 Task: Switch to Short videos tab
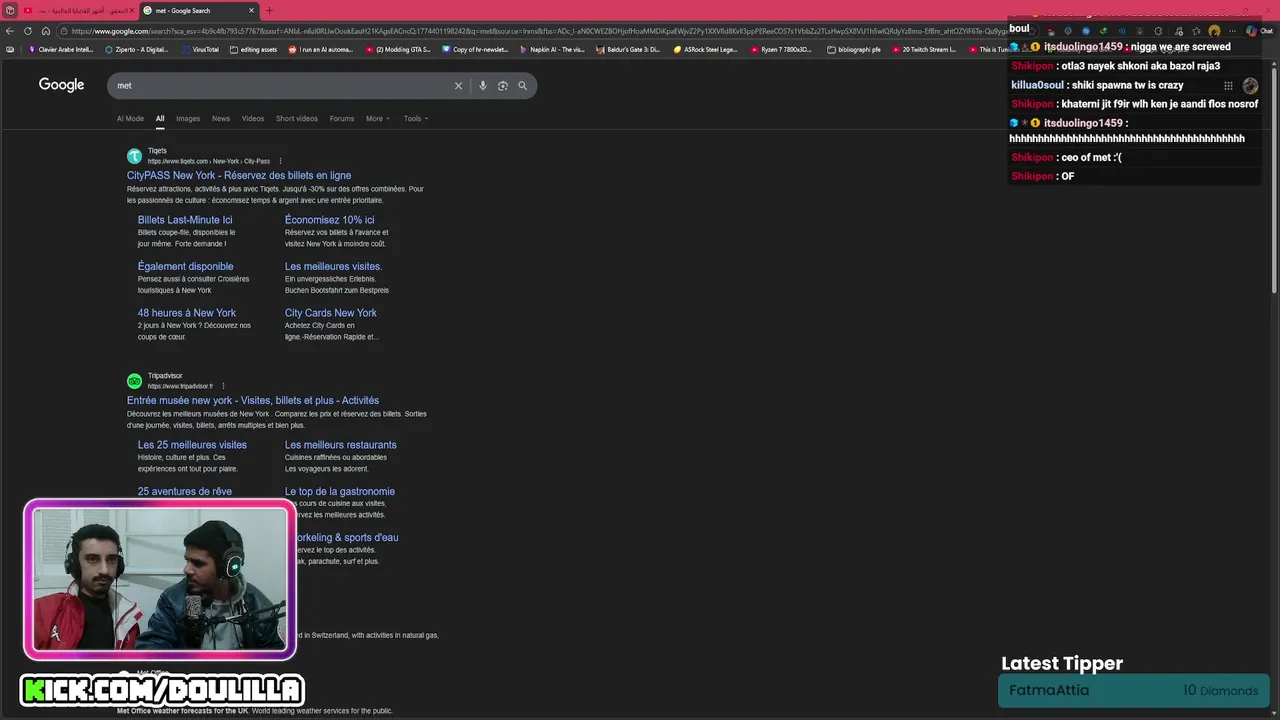click(x=297, y=119)
